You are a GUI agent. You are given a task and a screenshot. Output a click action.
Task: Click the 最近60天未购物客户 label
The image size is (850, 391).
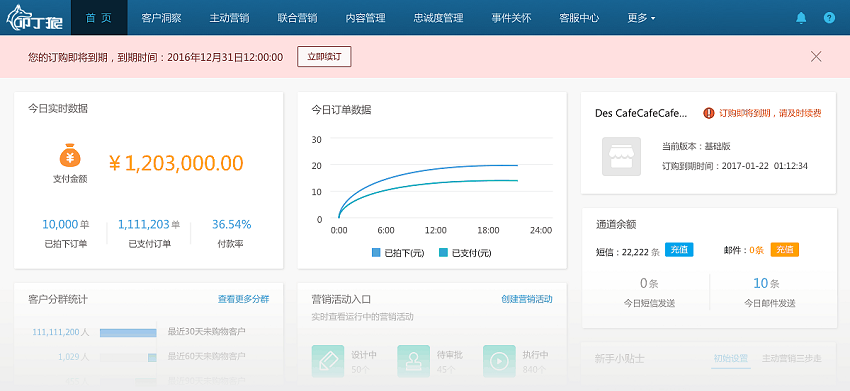(207, 356)
